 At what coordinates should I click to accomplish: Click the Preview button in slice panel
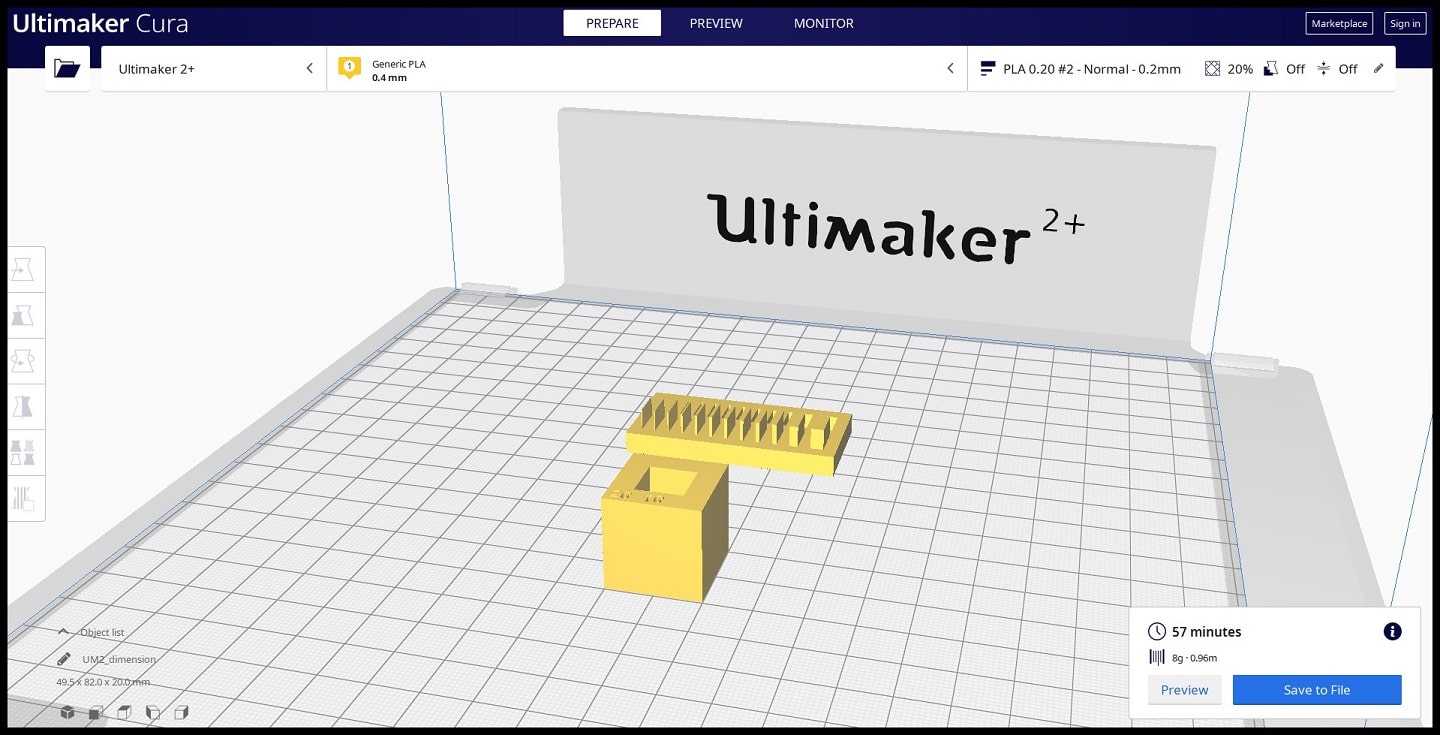point(1185,690)
